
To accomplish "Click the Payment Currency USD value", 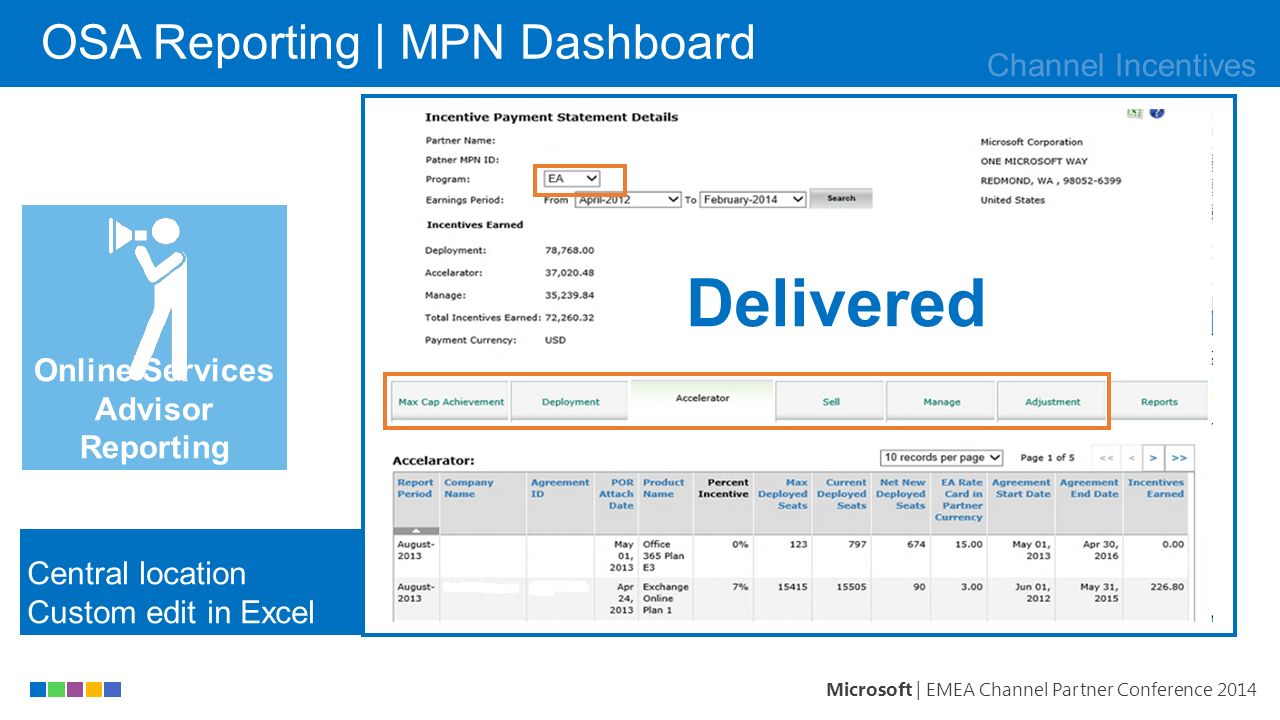I will click(x=555, y=340).
